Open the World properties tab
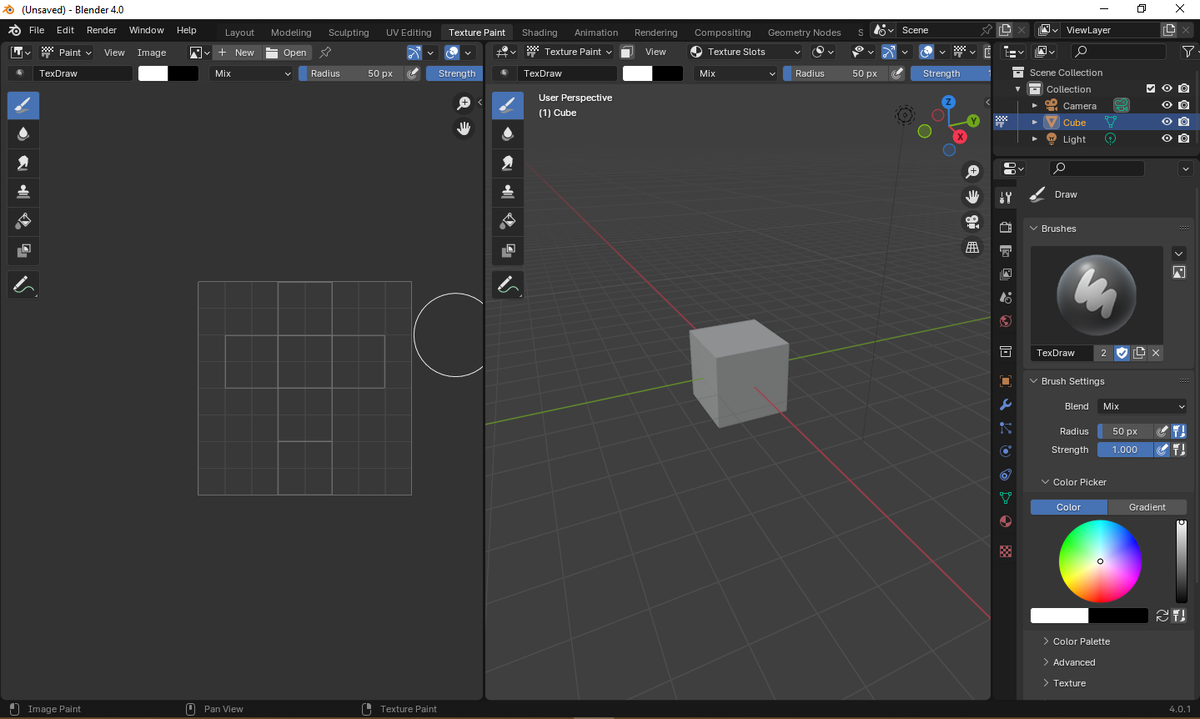This screenshot has height=719, width=1200. (x=1006, y=321)
